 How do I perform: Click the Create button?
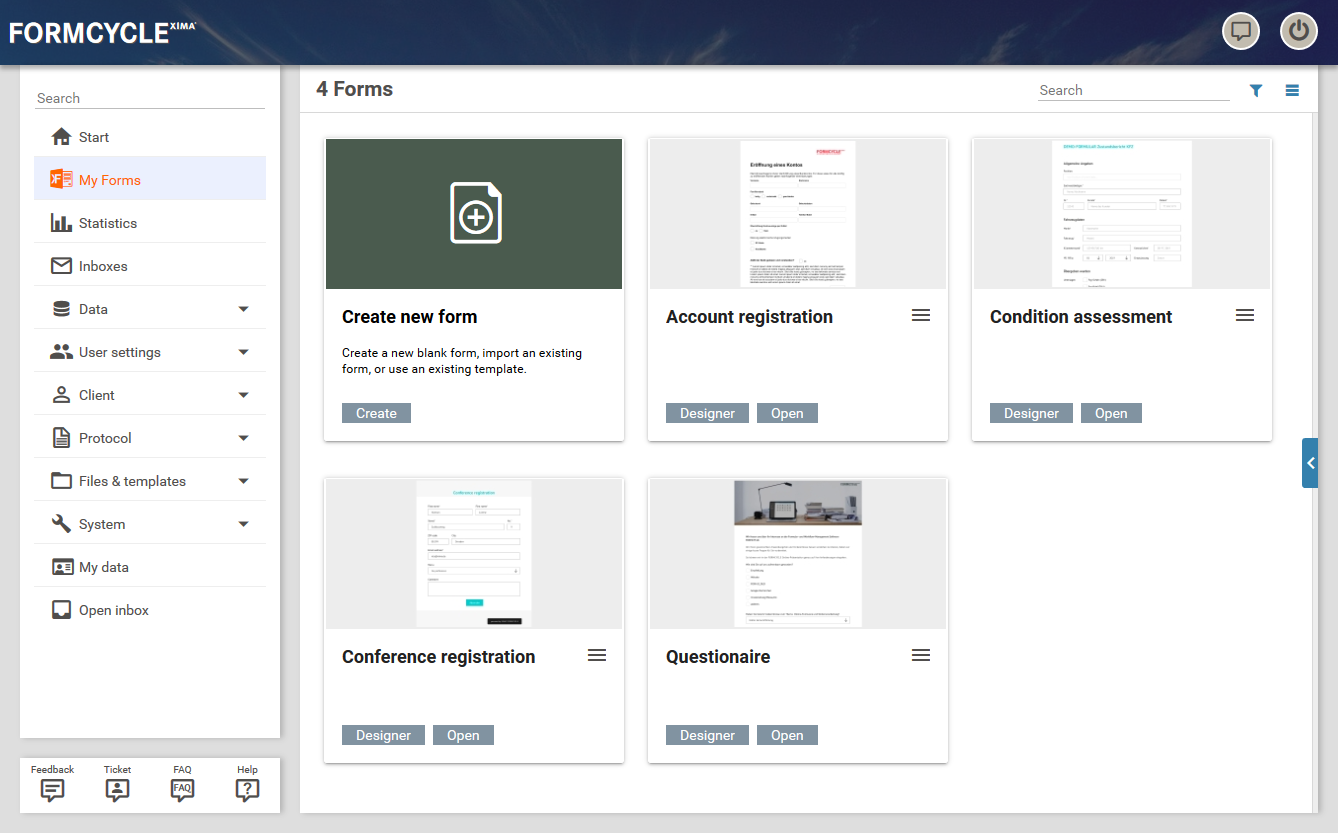click(376, 413)
